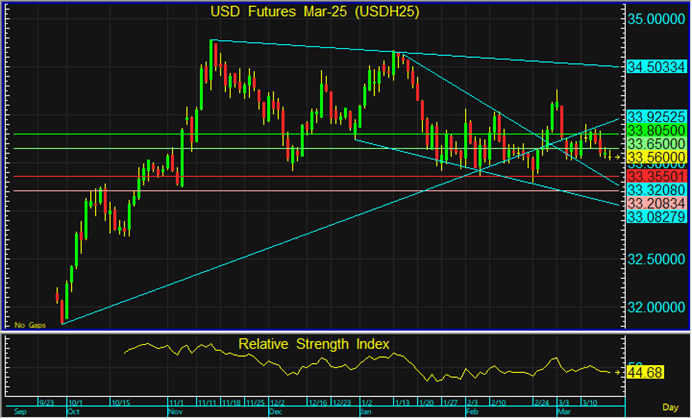
Task: Click the USD Futures Mar-25 chart title
Action: click(x=315, y=12)
